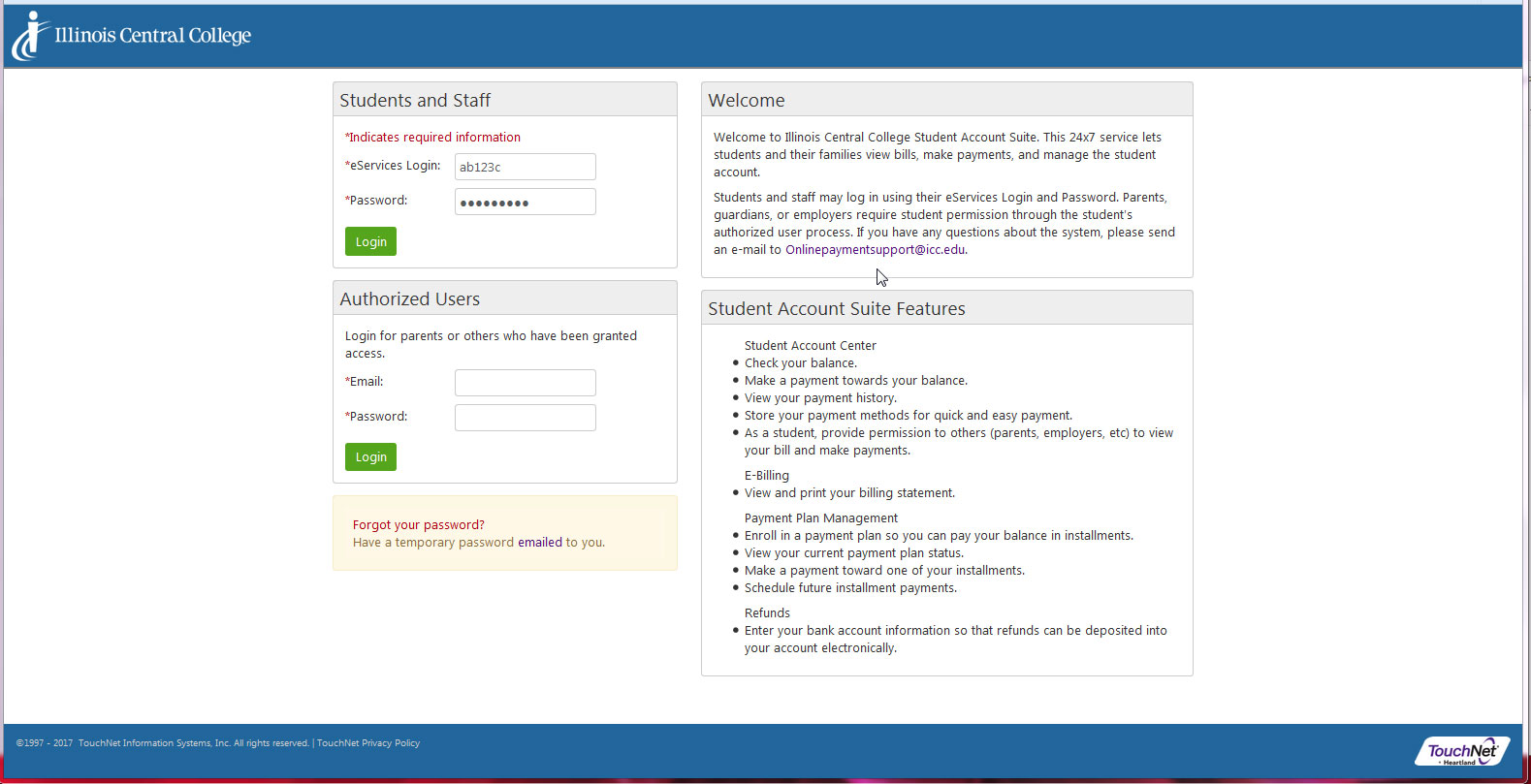Click 'Enter your bank account information' bullet
This screenshot has width=1531, height=784.
pos(956,640)
